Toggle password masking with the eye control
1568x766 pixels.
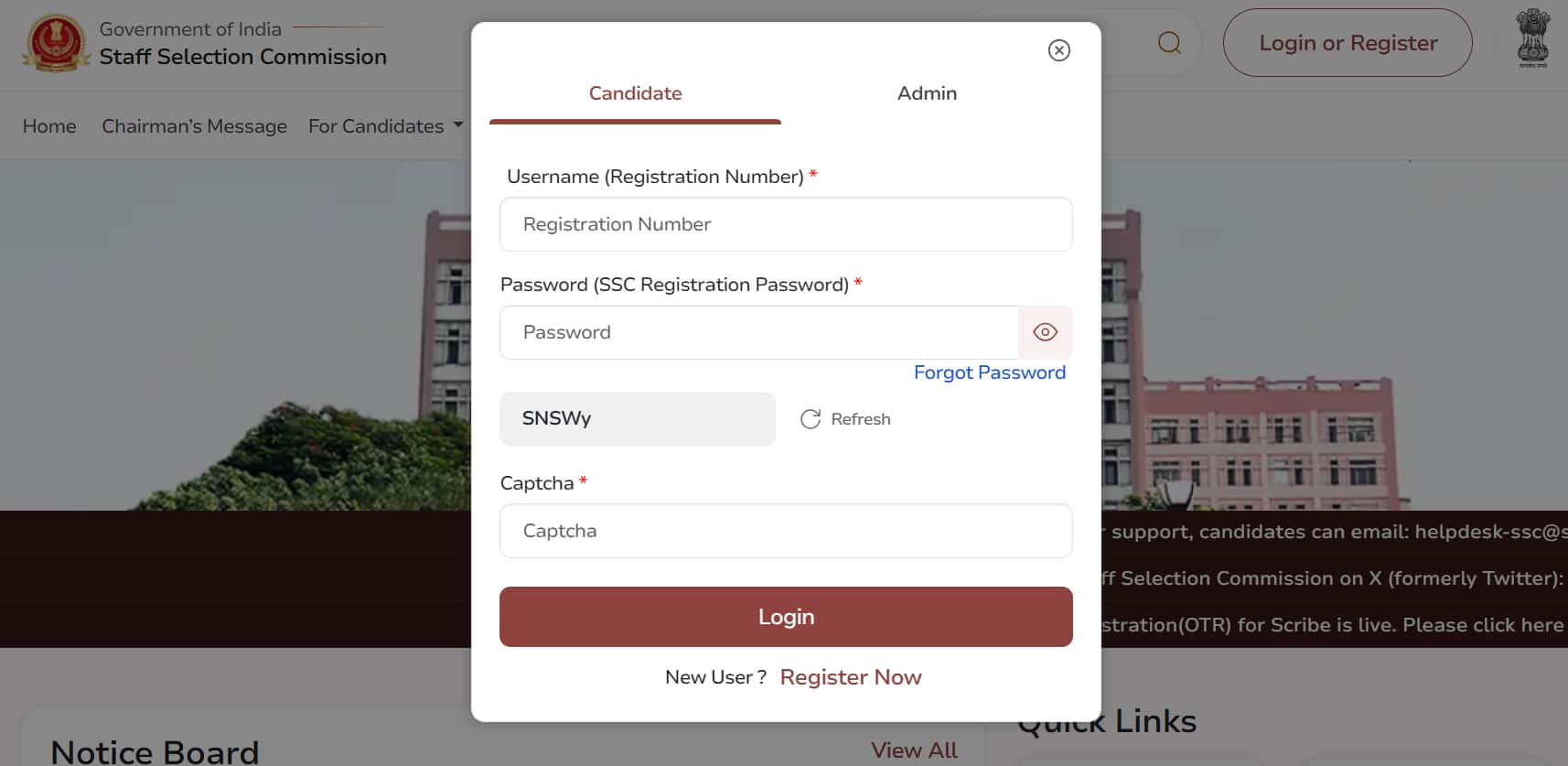click(x=1045, y=332)
